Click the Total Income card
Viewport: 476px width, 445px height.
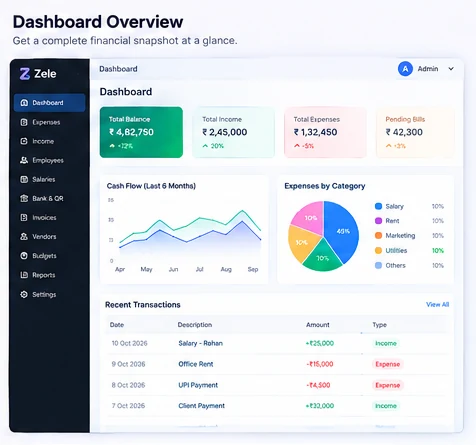click(x=233, y=132)
